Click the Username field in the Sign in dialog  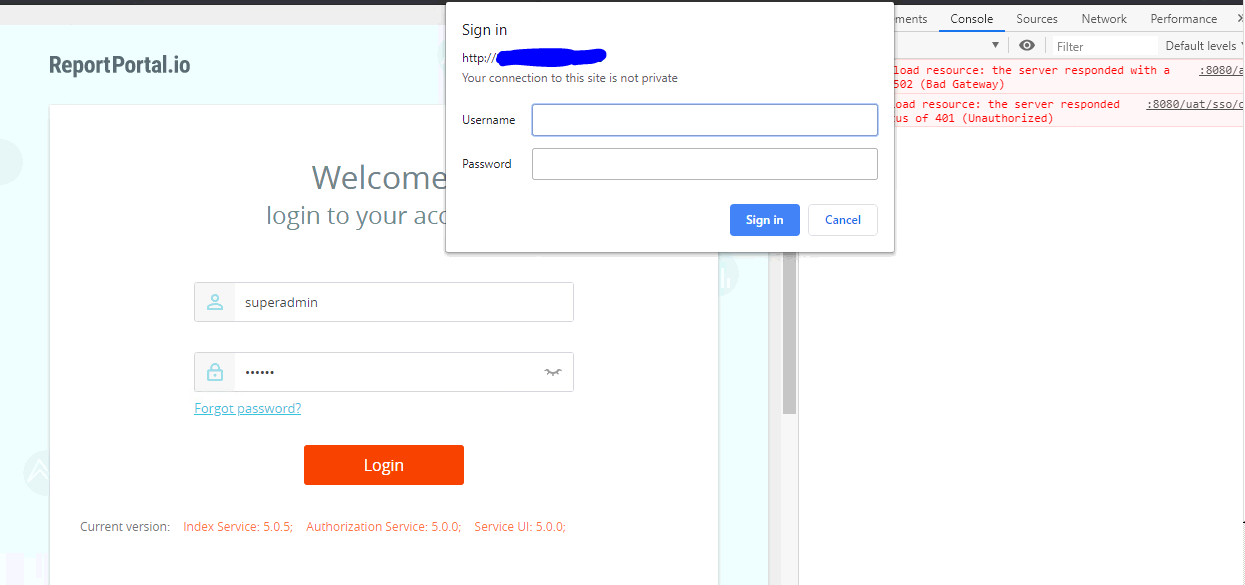[x=703, y=119]
